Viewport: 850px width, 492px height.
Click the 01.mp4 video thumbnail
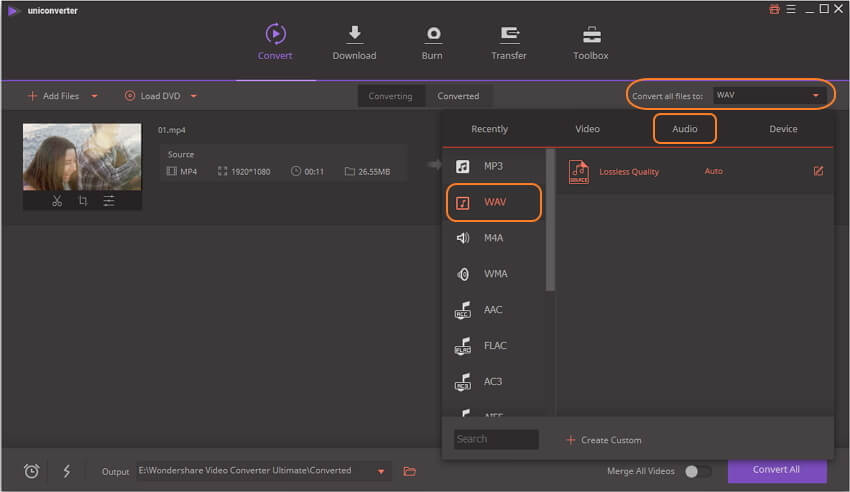point(82,157)
